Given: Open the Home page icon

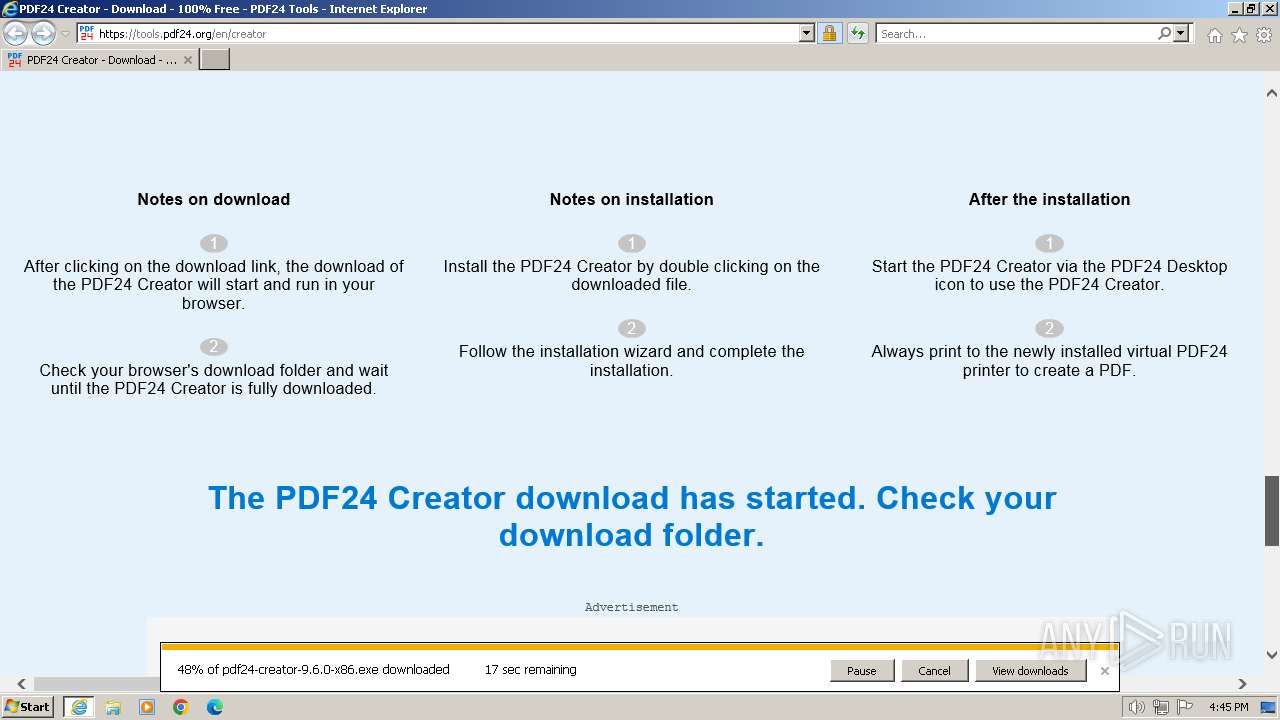Looking at the screenshot, I should point(1214,35).
